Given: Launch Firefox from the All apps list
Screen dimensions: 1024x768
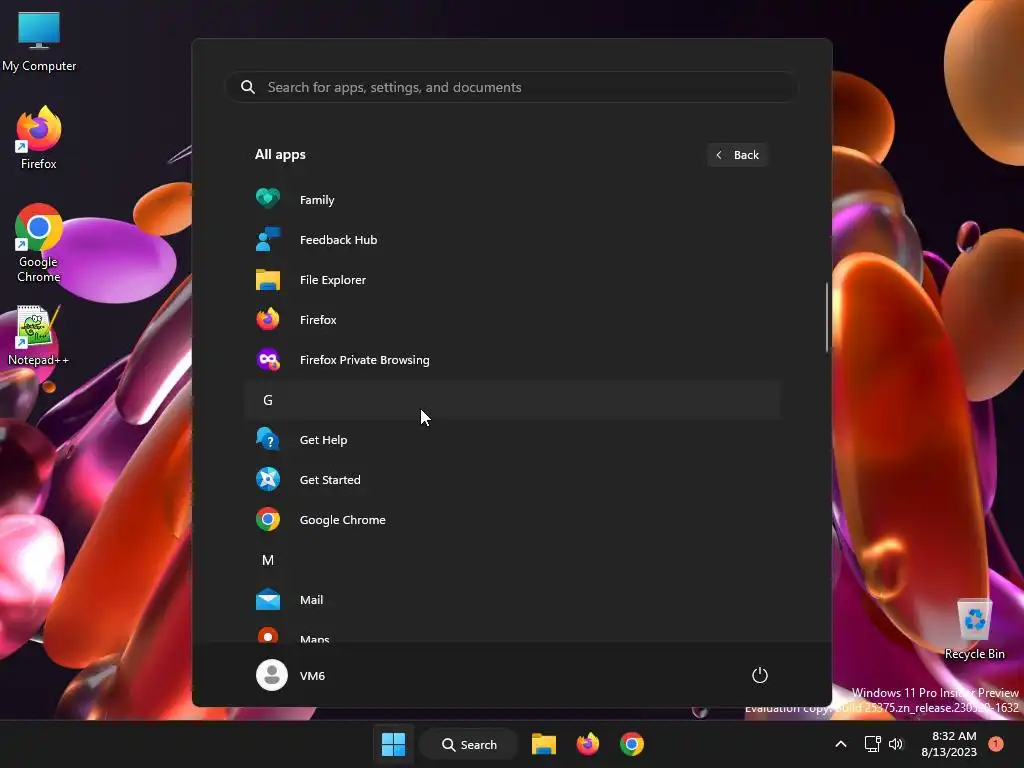Looking at the screenshot, I should coord(512,320).
